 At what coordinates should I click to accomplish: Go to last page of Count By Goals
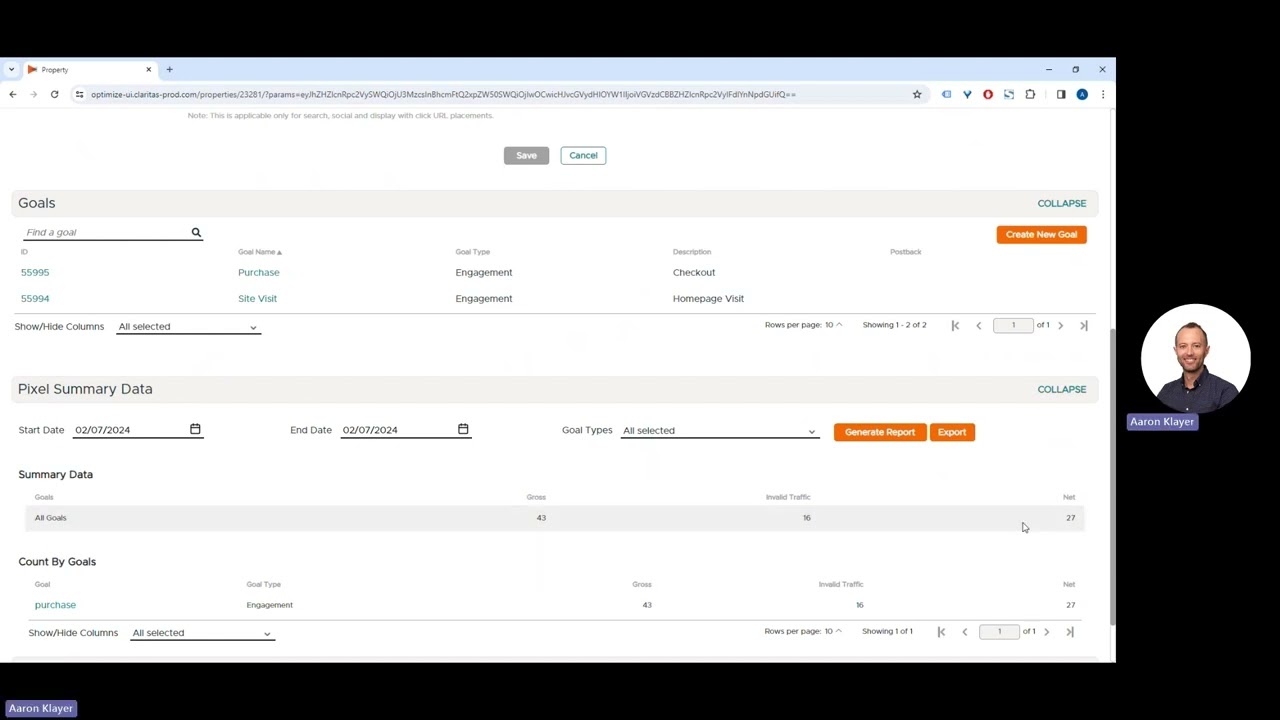pyautogui.click(x=1069, y=631)
